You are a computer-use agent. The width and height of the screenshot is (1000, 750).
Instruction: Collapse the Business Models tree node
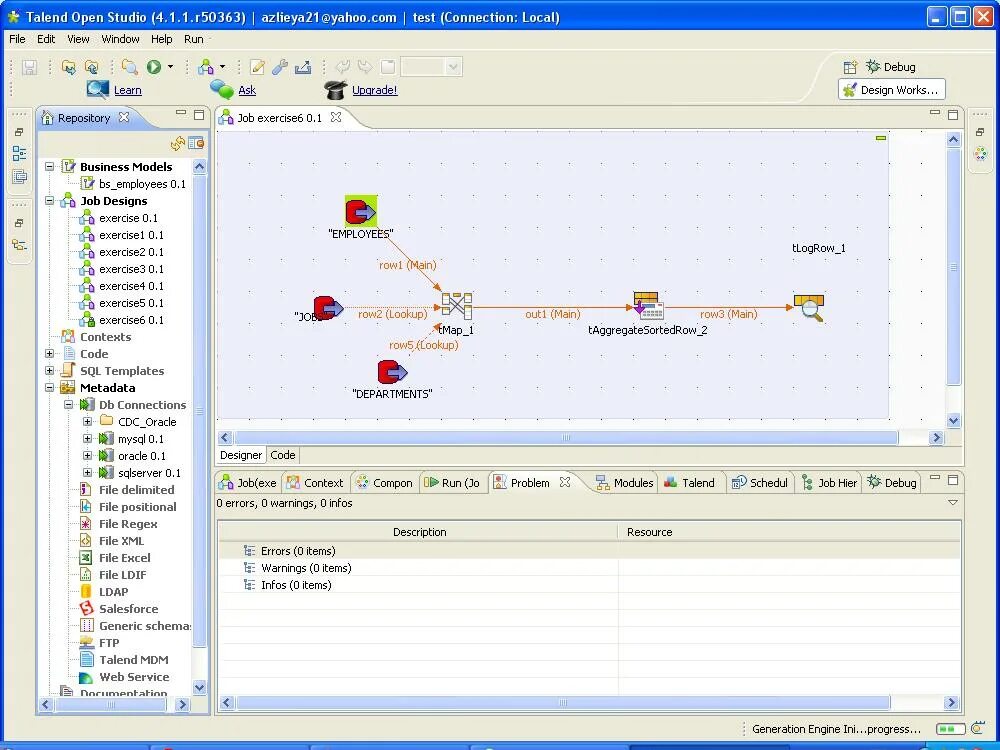(x=49, y=166)
